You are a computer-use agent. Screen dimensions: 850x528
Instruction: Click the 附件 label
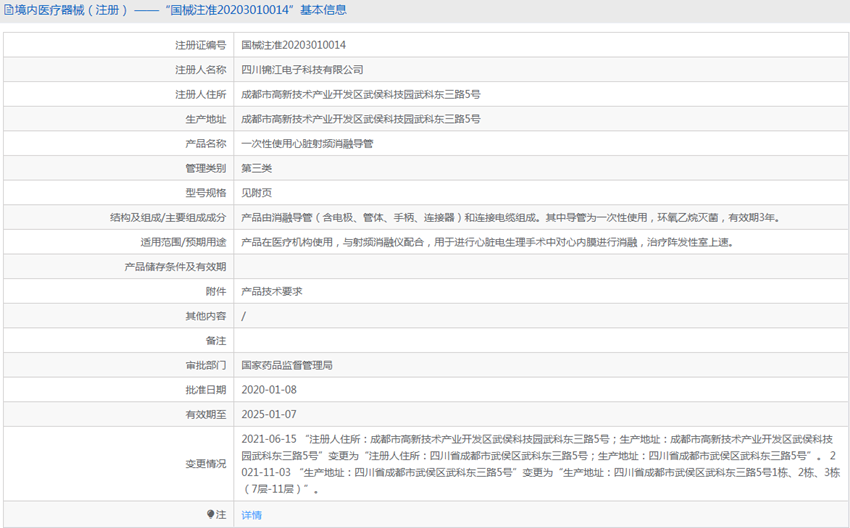pos(216,291)
